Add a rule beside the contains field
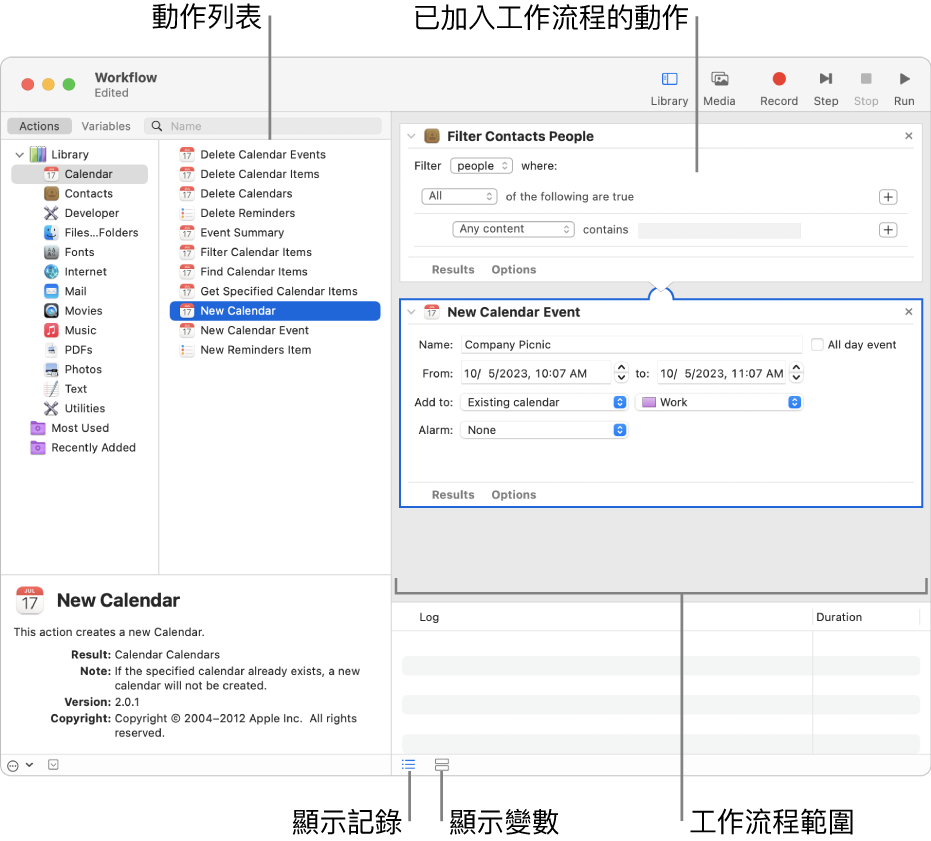 tap(888, 230)
